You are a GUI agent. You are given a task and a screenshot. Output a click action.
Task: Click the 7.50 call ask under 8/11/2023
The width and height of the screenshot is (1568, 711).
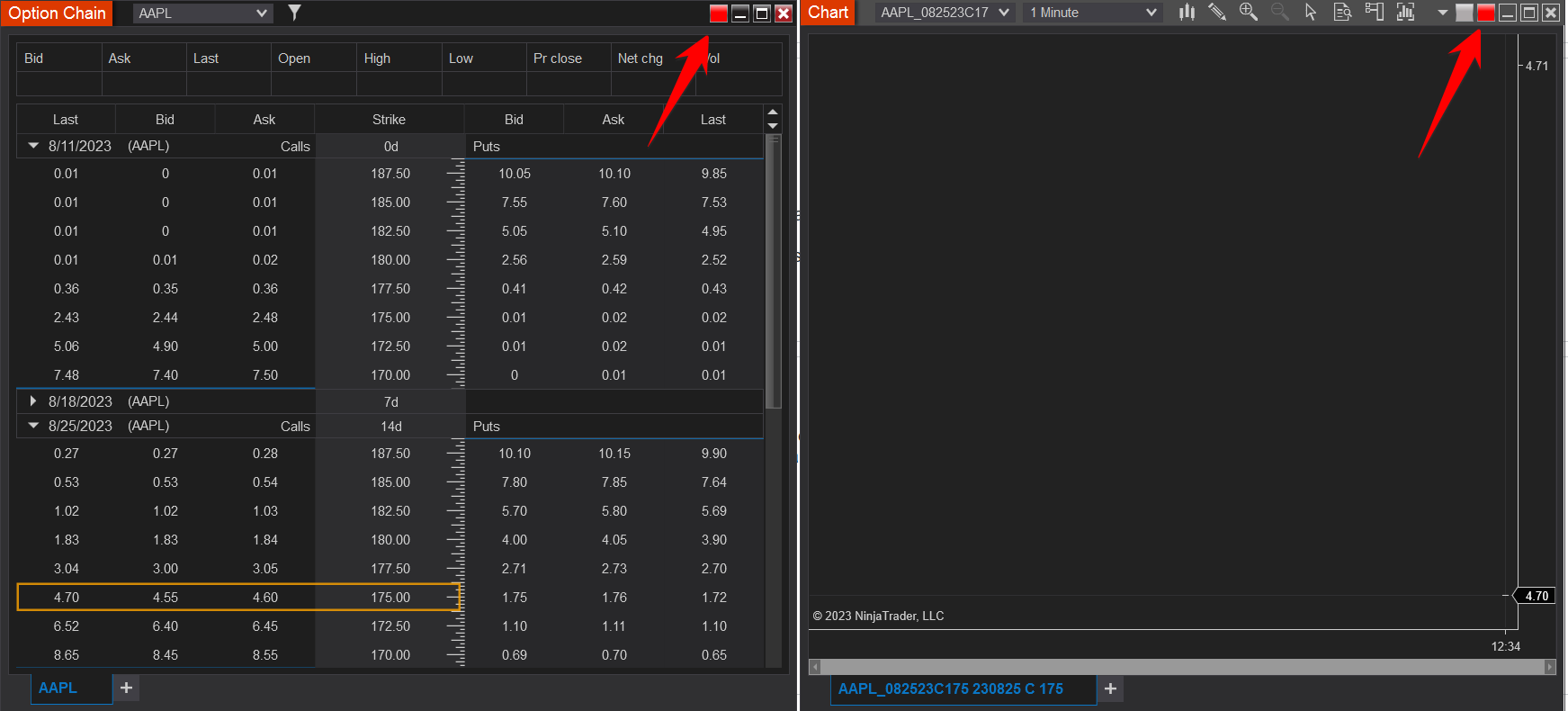click(265, 375)
